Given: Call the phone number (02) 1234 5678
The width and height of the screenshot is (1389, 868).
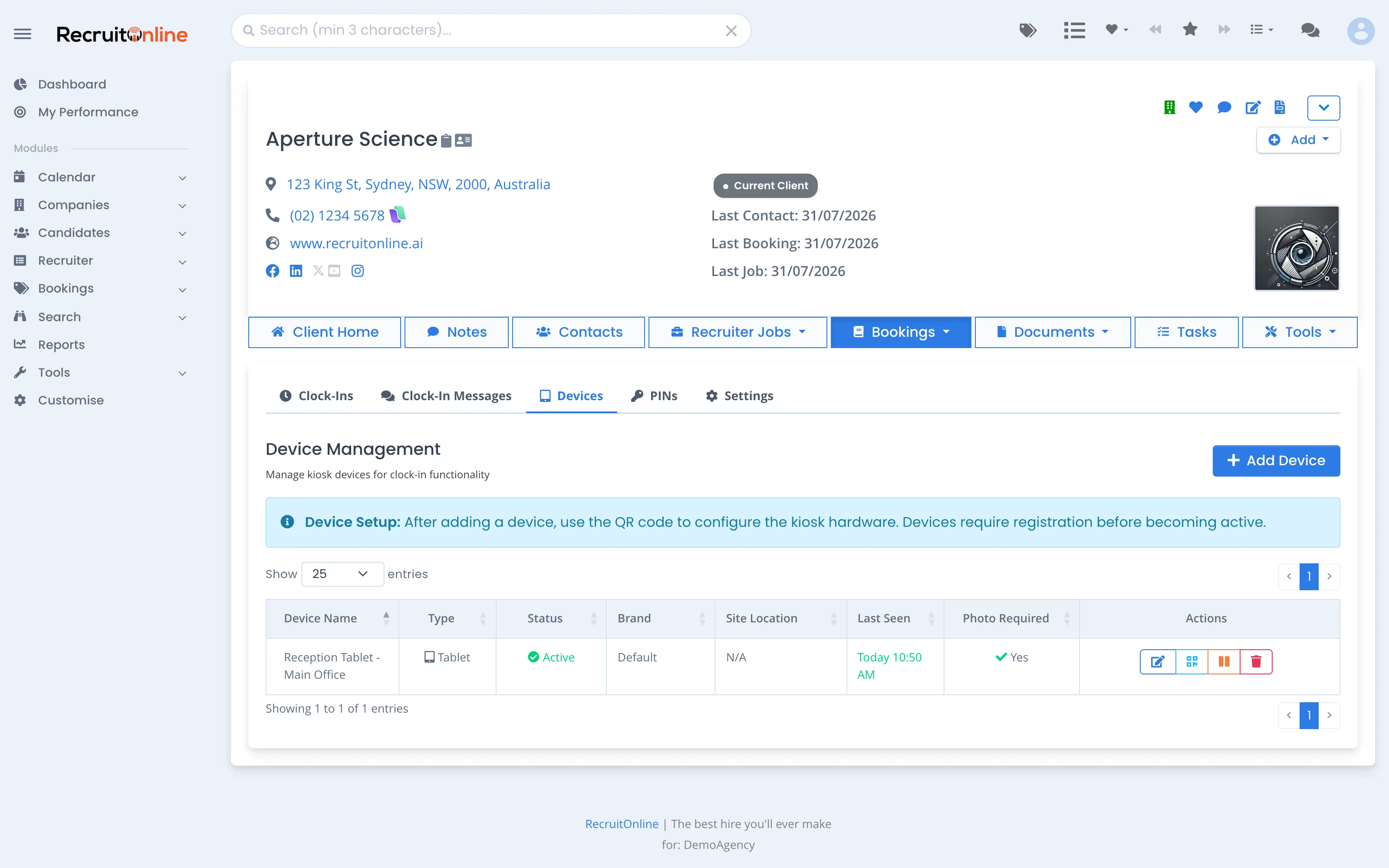Looking at the screenshot, I should 337,215.
